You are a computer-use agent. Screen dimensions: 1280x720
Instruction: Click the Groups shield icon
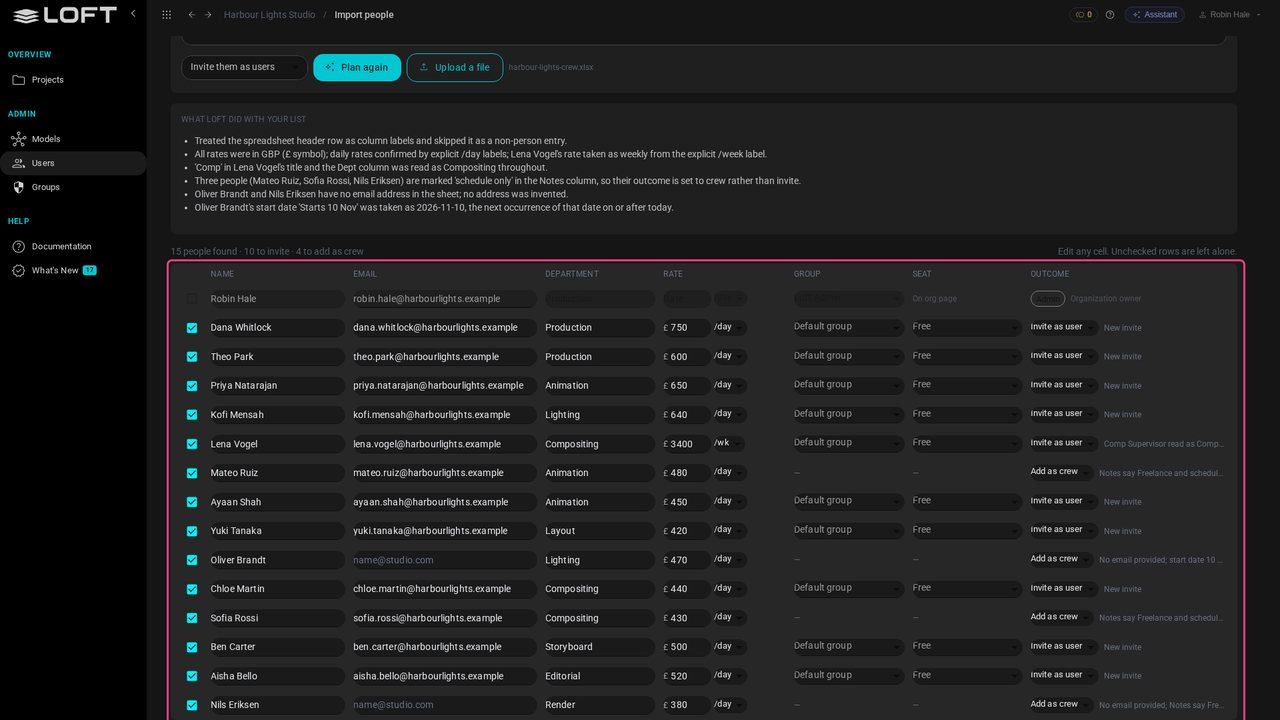[x=18, y=187]
